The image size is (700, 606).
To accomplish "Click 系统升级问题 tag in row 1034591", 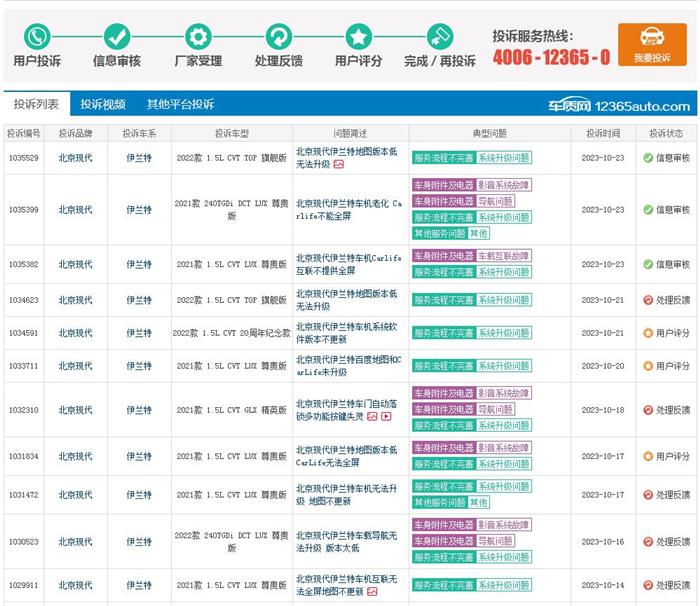I will coord(504,333).
